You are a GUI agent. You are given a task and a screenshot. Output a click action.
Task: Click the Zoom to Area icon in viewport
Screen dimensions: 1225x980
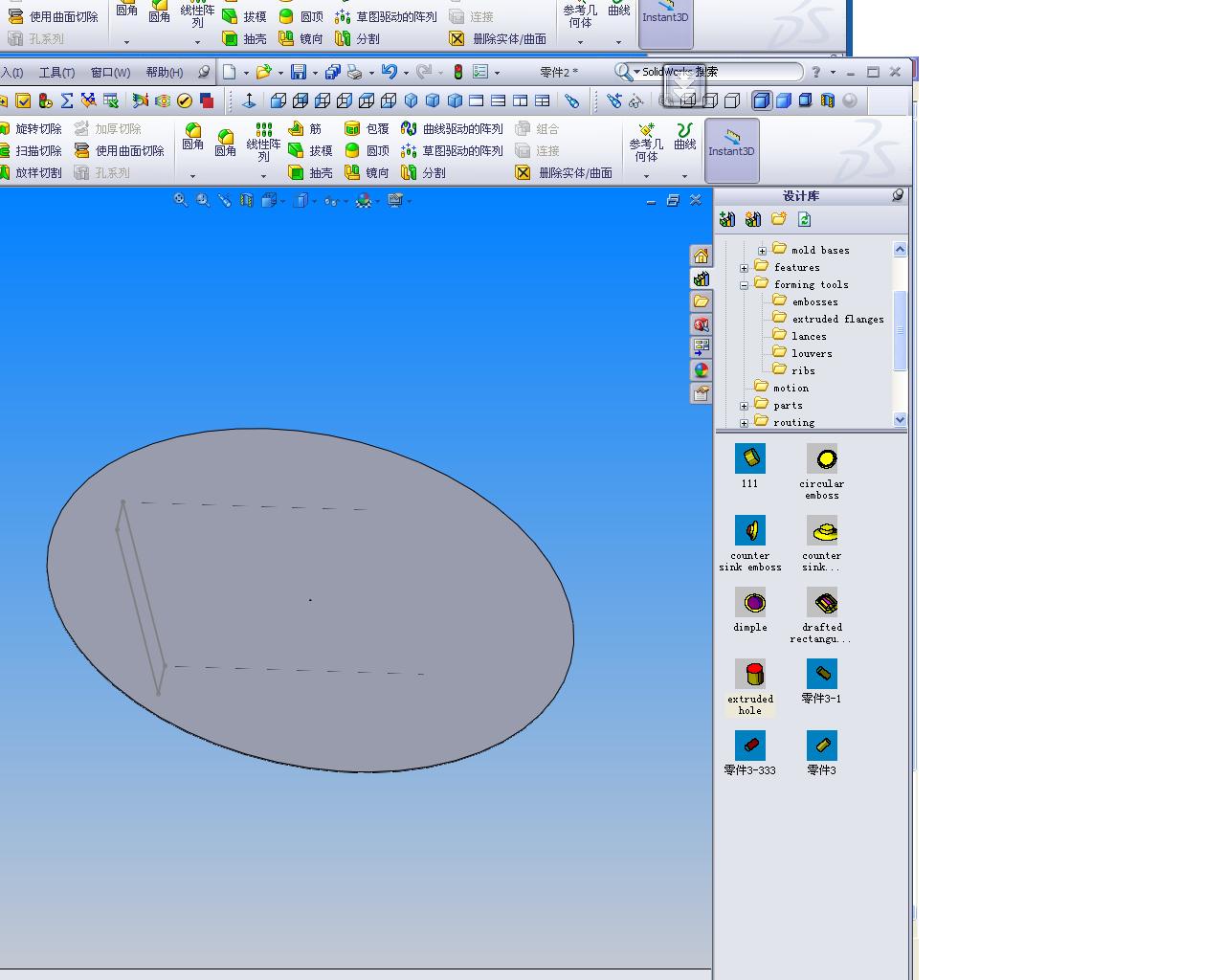tap(203, 200)
